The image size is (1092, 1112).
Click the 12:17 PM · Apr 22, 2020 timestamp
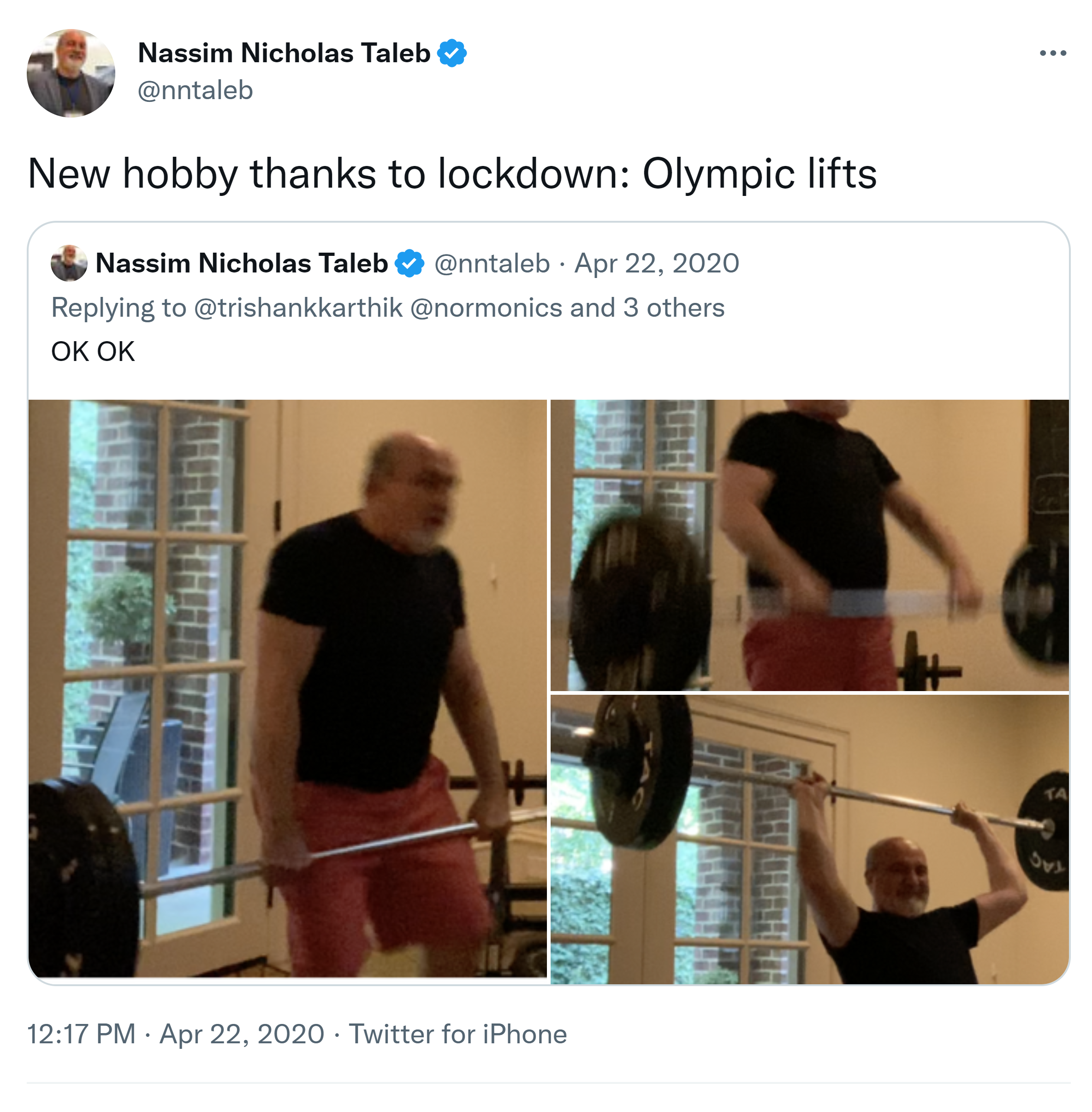click(176, 1034)
